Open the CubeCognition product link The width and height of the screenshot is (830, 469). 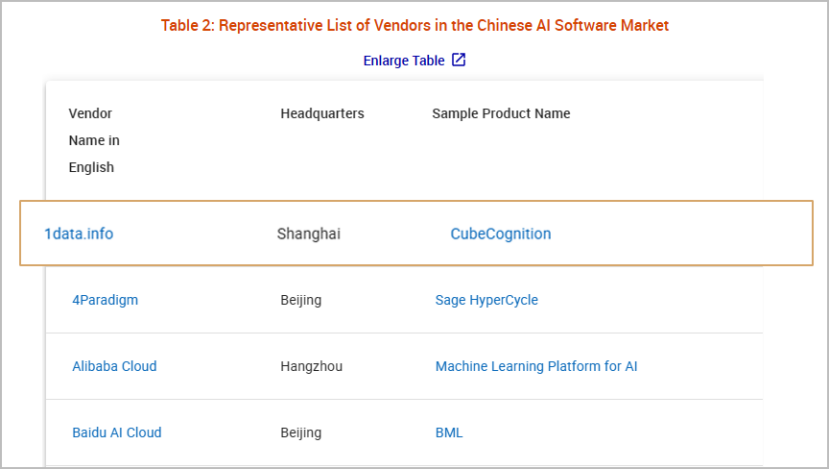(x=501, y=233)
